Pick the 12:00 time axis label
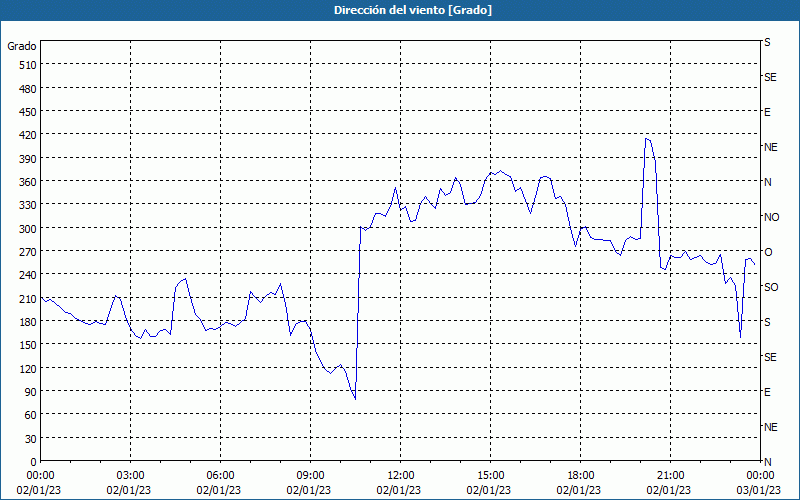This screenshot has width=800, height=500. (401, 476)
